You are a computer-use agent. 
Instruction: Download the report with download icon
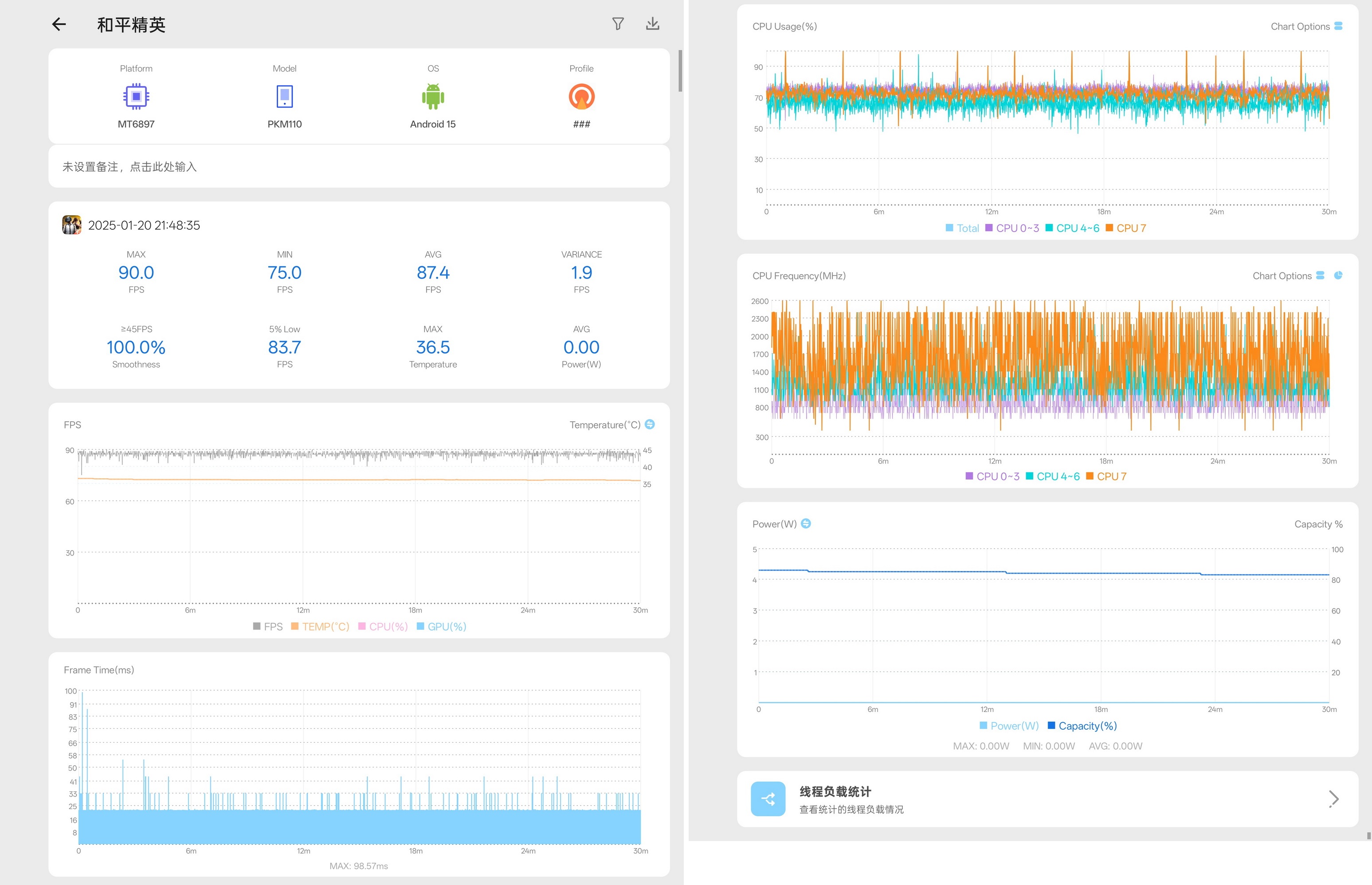pos(652,24)
